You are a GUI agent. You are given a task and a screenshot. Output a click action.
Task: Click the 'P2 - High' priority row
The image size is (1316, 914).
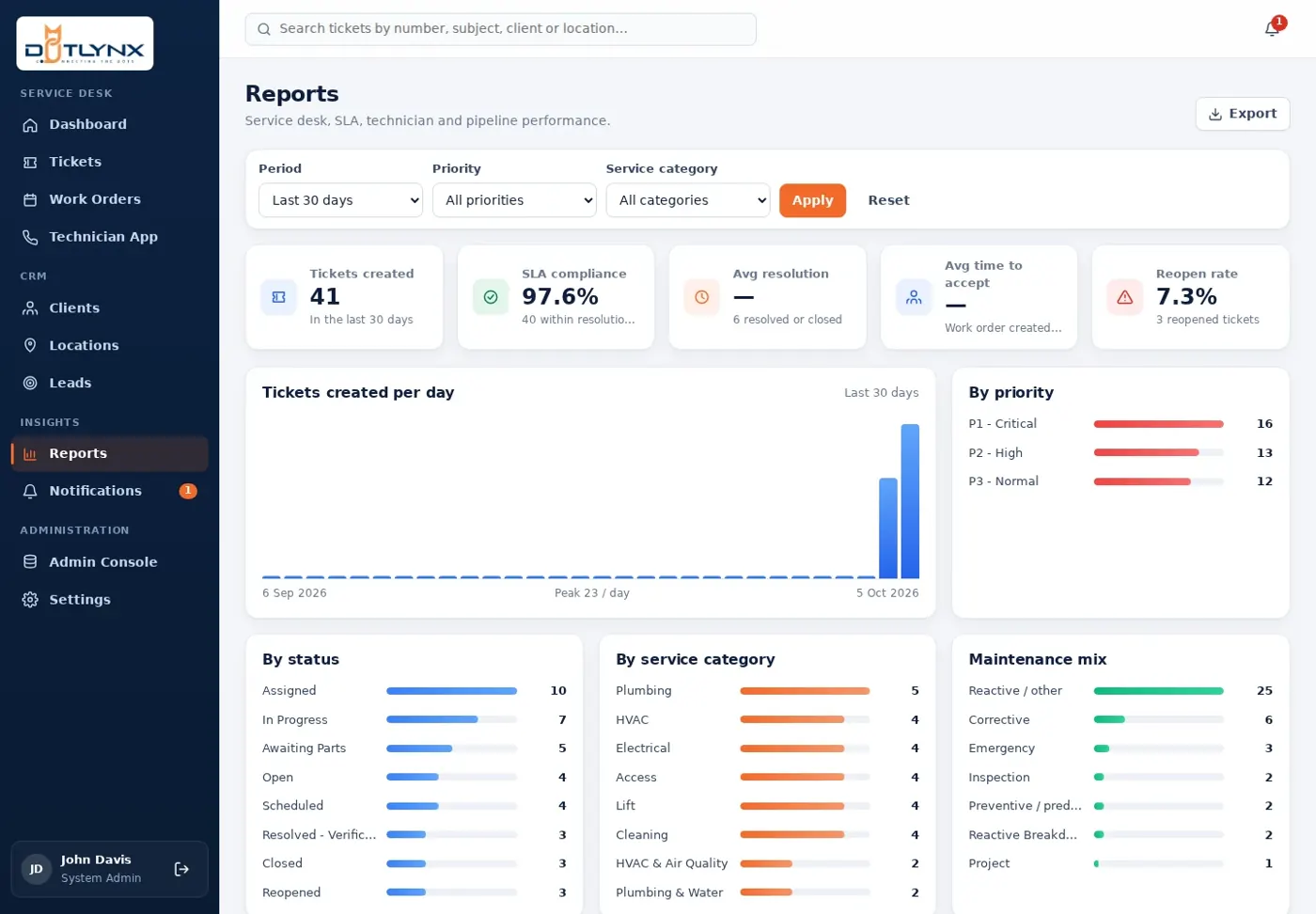tap(1120, 453)
